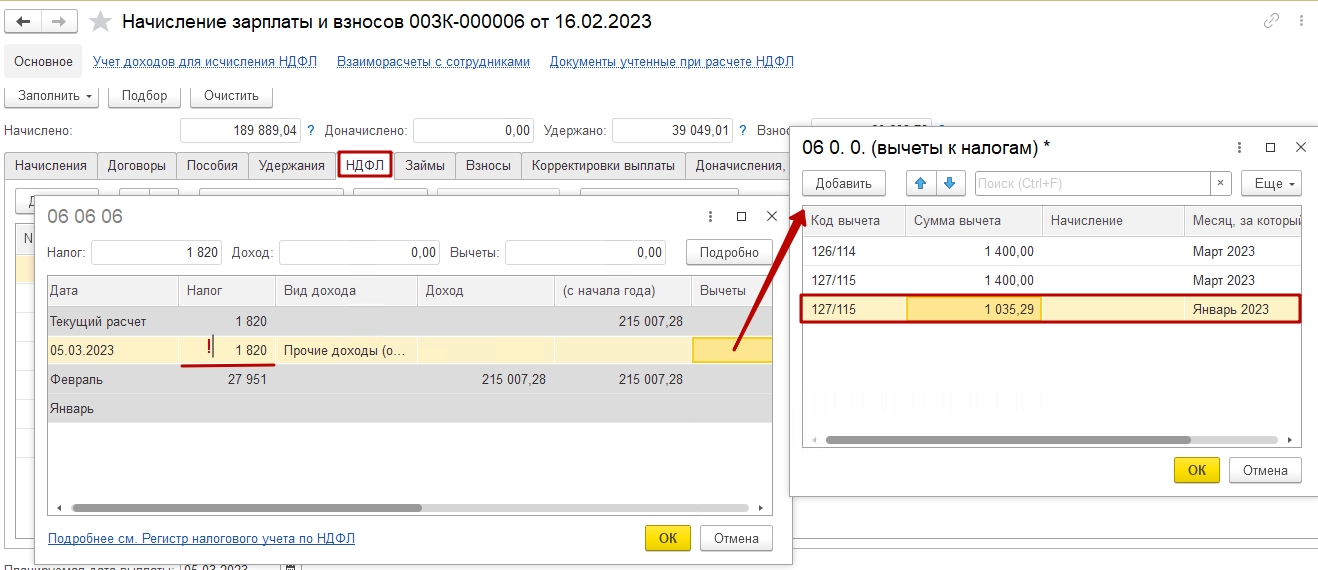The image size is (1318, 570).
Task: Move deduction row up with arrow
Action: pyautogui.click(x=921, y=183)
